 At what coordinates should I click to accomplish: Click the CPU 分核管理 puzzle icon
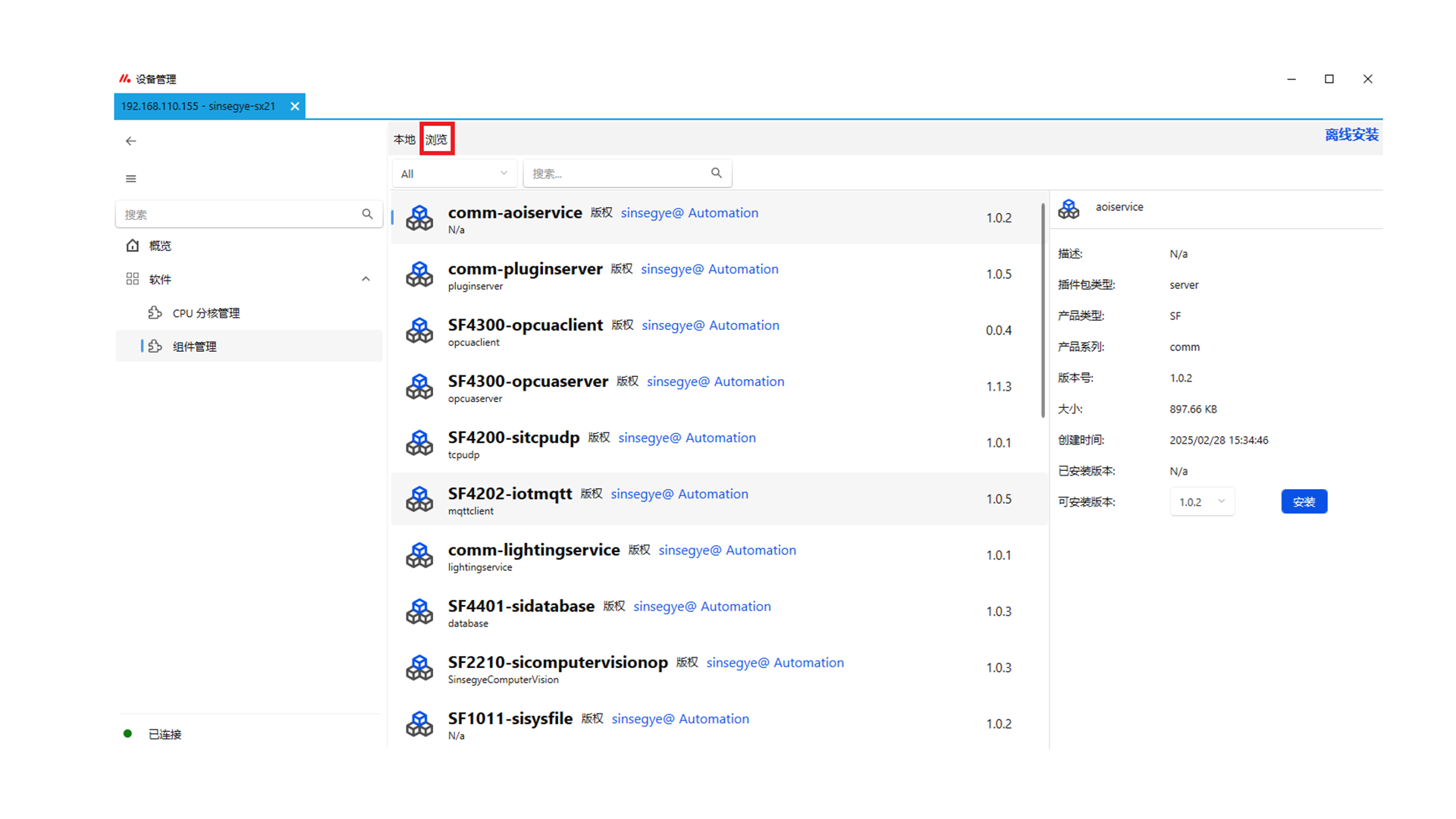pos(155,313)
